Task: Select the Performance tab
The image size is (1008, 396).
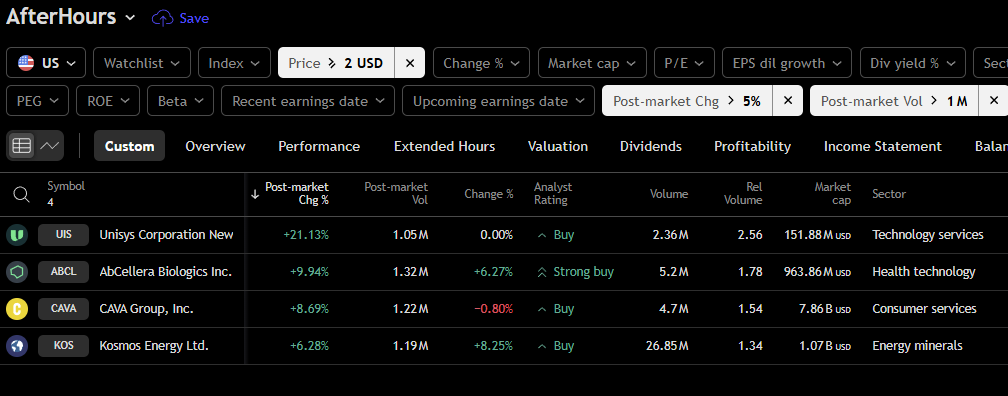Action: pos(319,146)
